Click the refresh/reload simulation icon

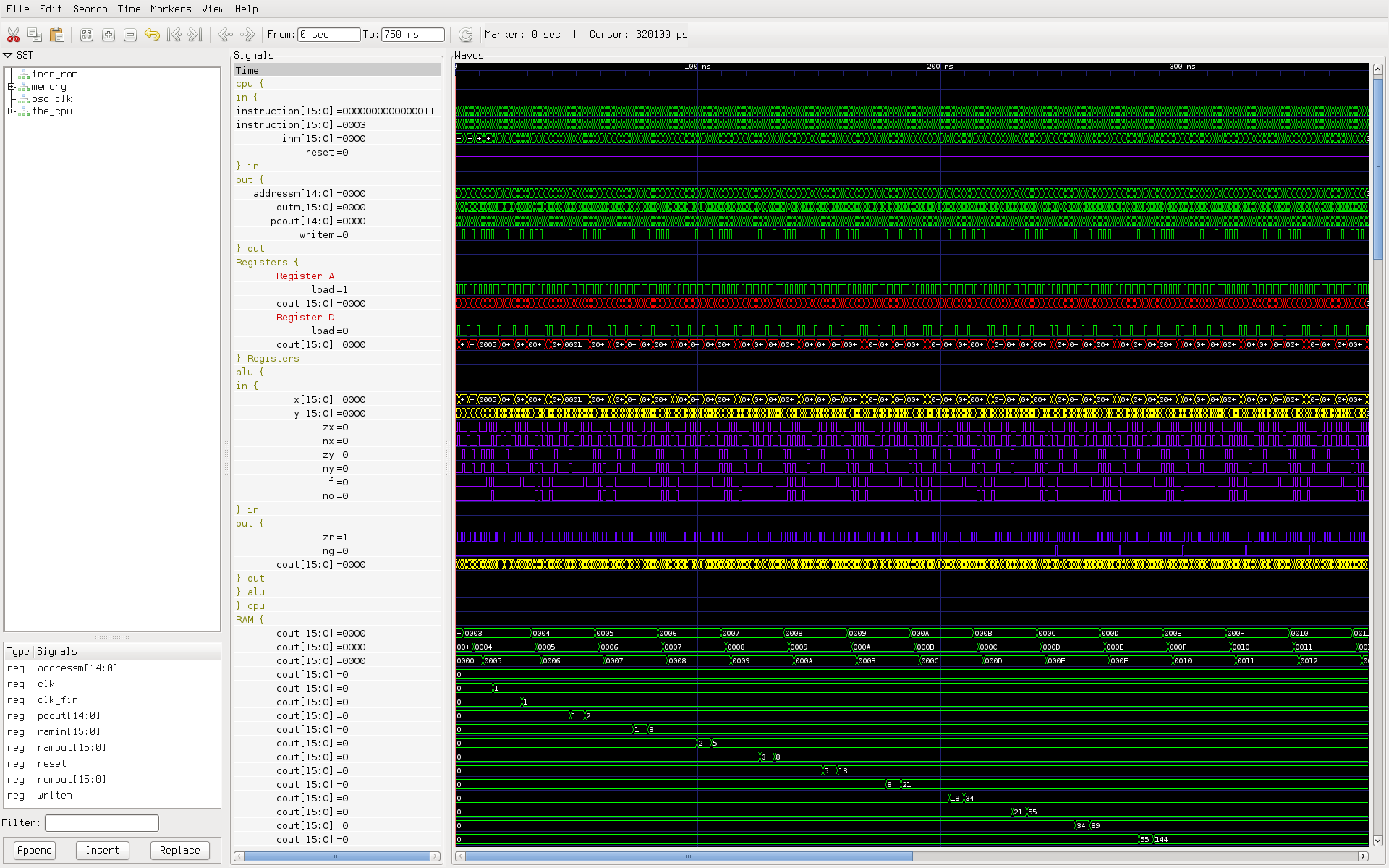pos(465,34)
